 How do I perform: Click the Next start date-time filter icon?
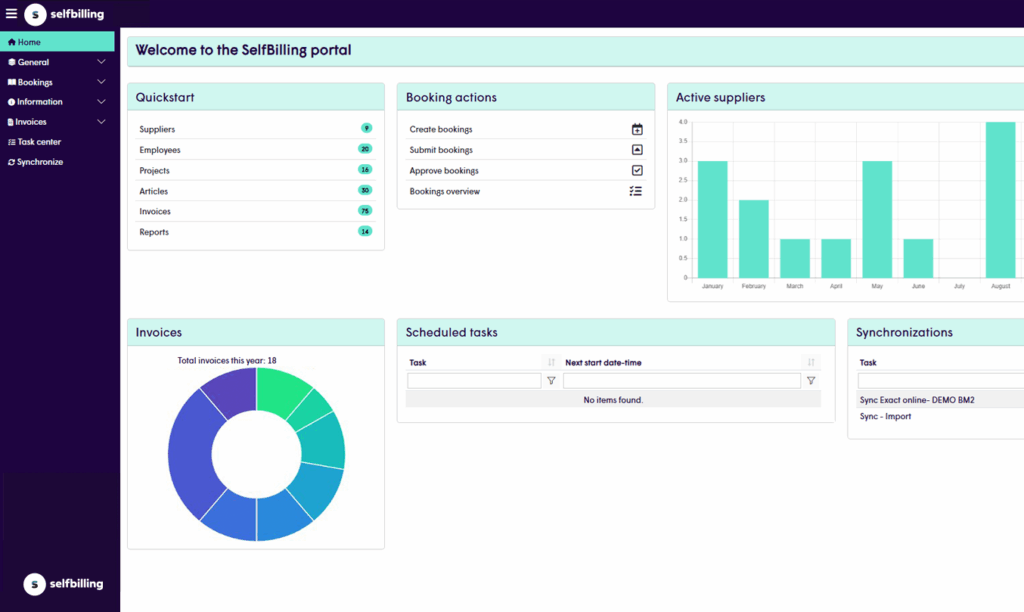(811, 381)
